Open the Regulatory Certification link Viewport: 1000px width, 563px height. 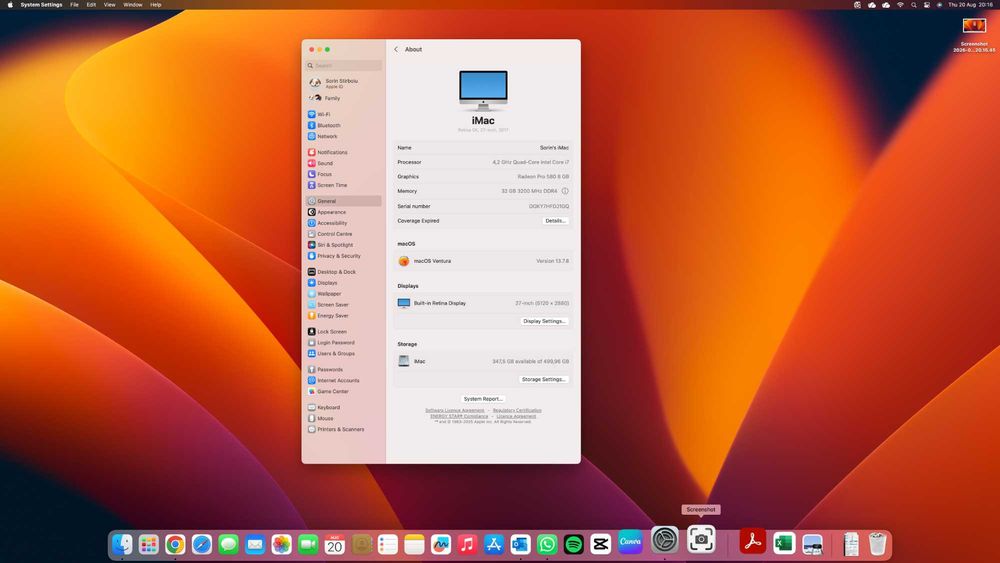coord(517,411)
